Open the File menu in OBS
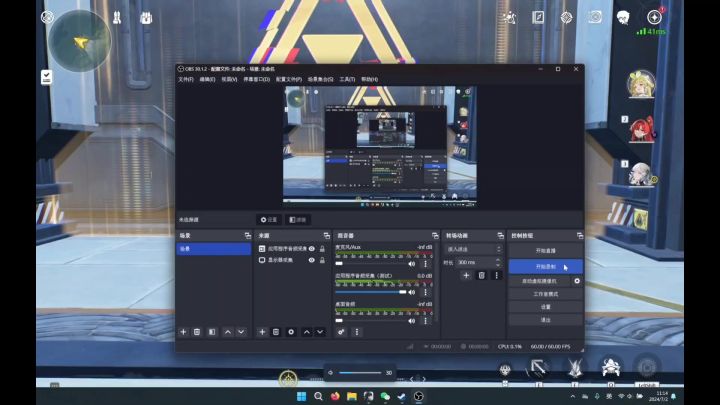 pos(186,79)
